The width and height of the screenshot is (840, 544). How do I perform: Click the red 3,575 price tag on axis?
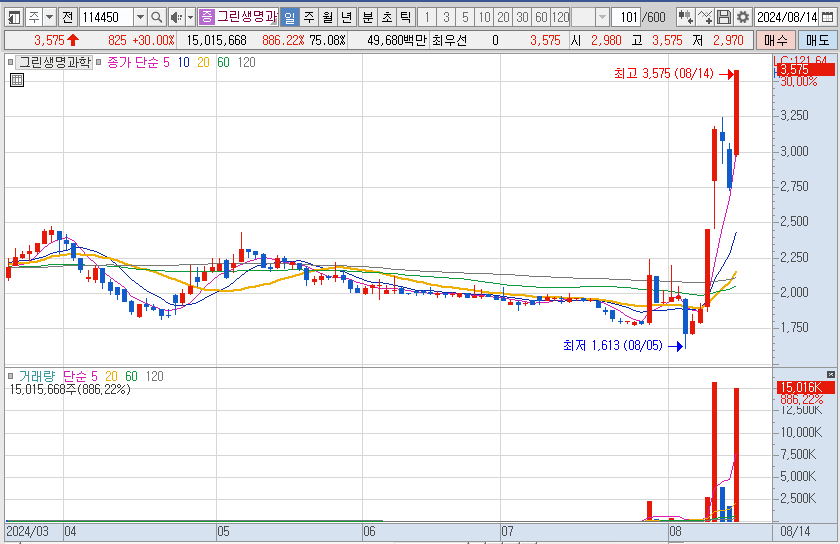(804, 69)
